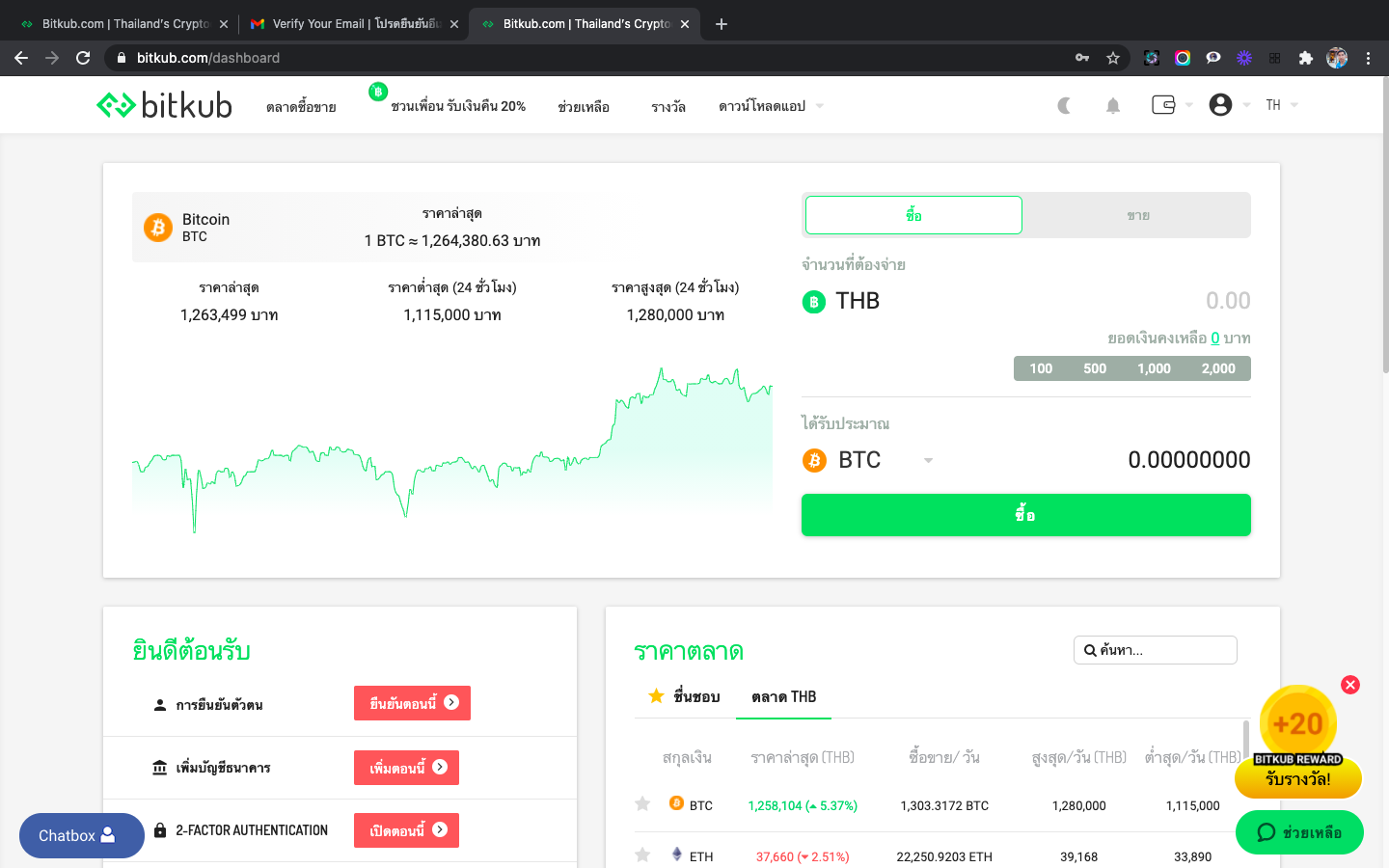The width and height of the screenshot is (1389, 868).
Task: Click the ค้นหา market search field
Action: click(1156, 650)
